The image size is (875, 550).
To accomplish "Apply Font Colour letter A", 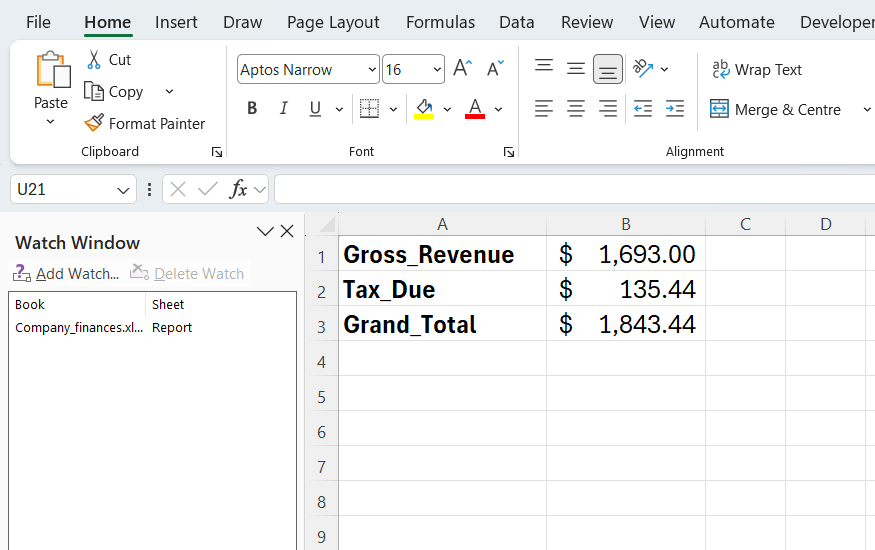I will (475, 109).
